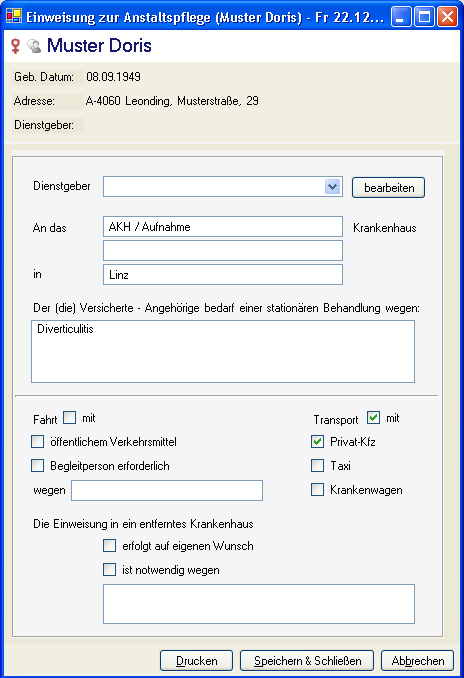Uncheck the Transport mit checkbox
Image resolution: width=464 pixels, height=678 pixels.
click(373, 418)
